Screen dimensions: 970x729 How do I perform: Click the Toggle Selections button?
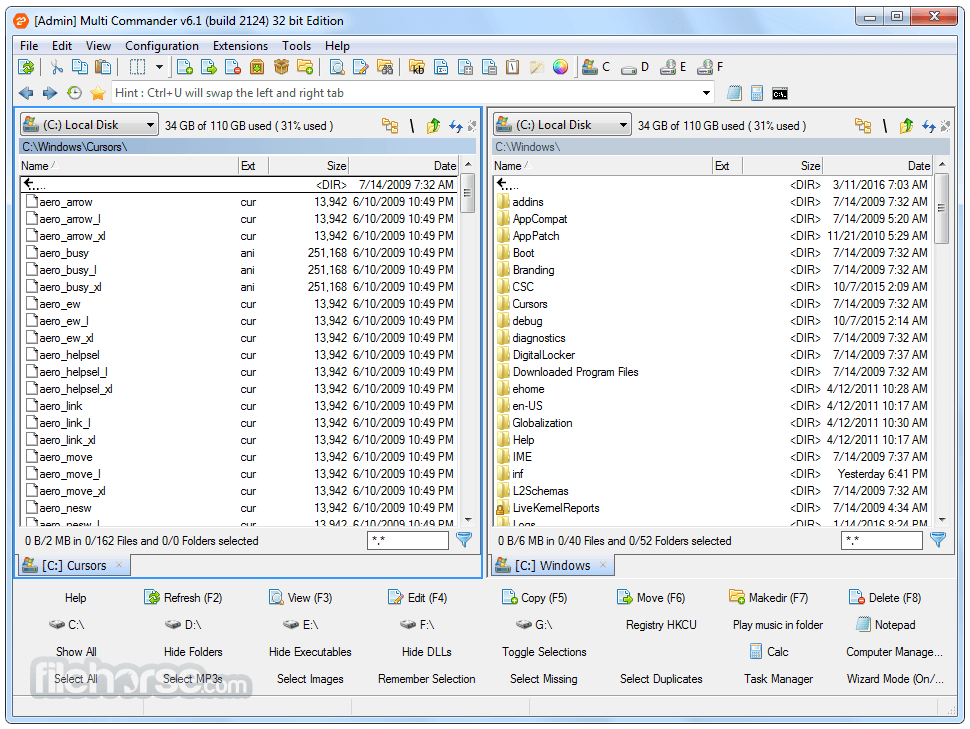(544, 652)
